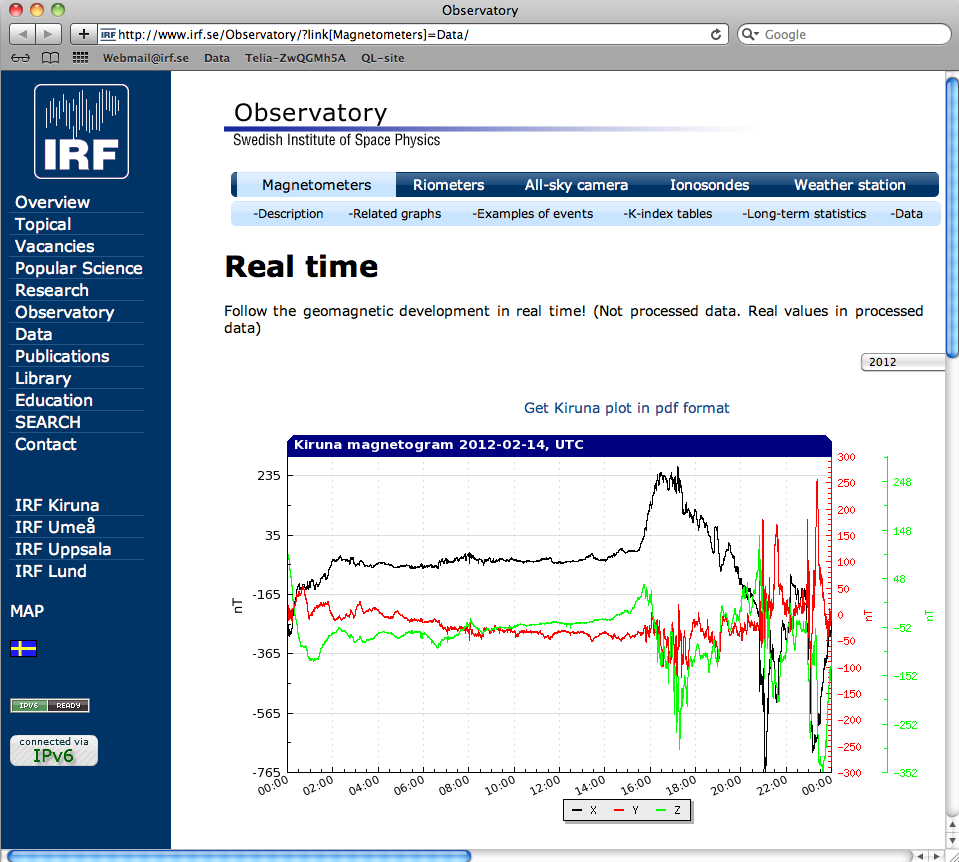Viewport: 959px width, 862px height.
Task: Switch to the Riometers tab
Action: coord(448,185)
